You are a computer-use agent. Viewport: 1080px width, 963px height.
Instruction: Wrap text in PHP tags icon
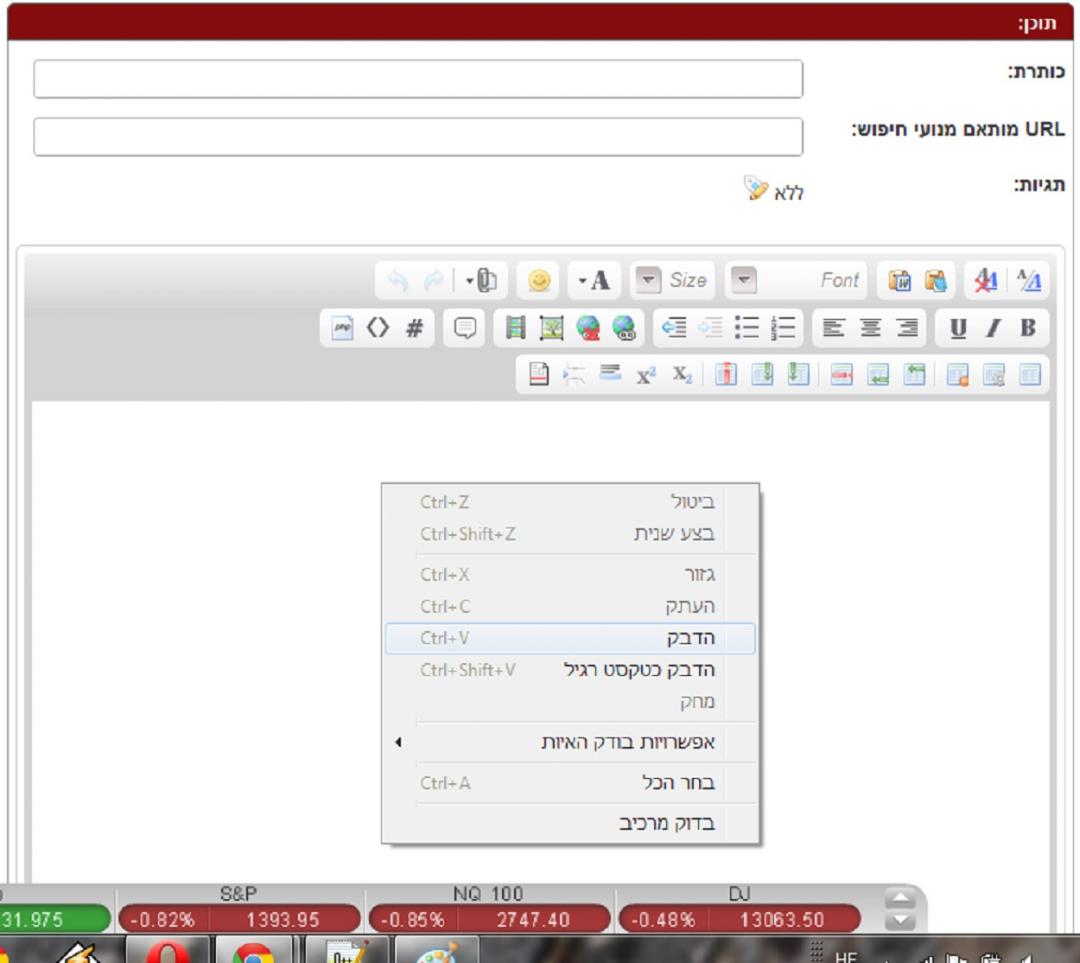click(x=342, y=328)
